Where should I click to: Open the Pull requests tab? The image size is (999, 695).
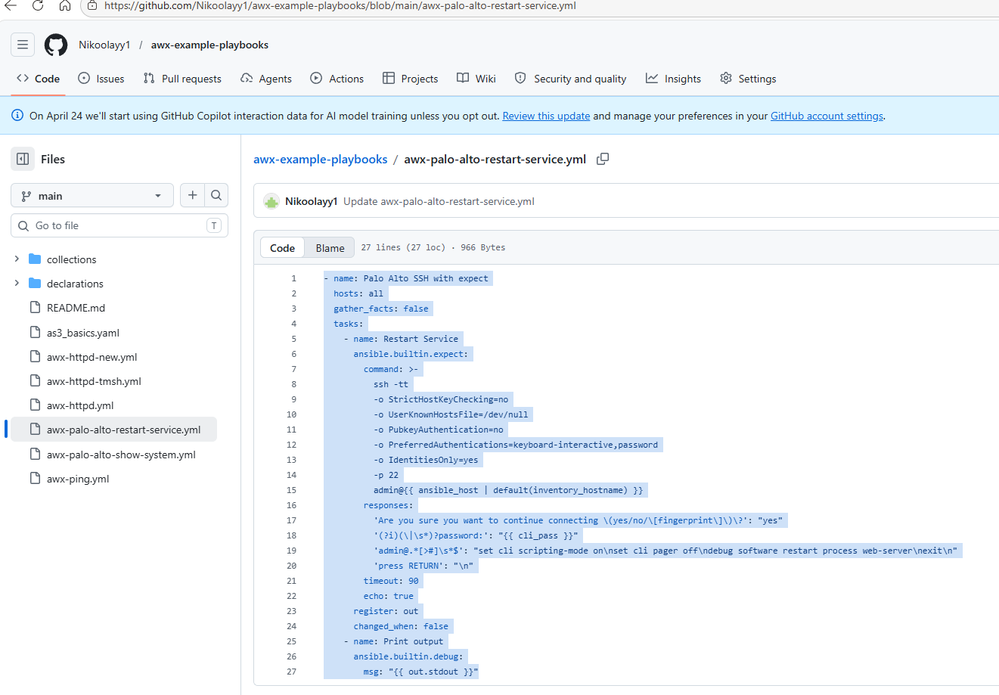(x=183, y=78)
